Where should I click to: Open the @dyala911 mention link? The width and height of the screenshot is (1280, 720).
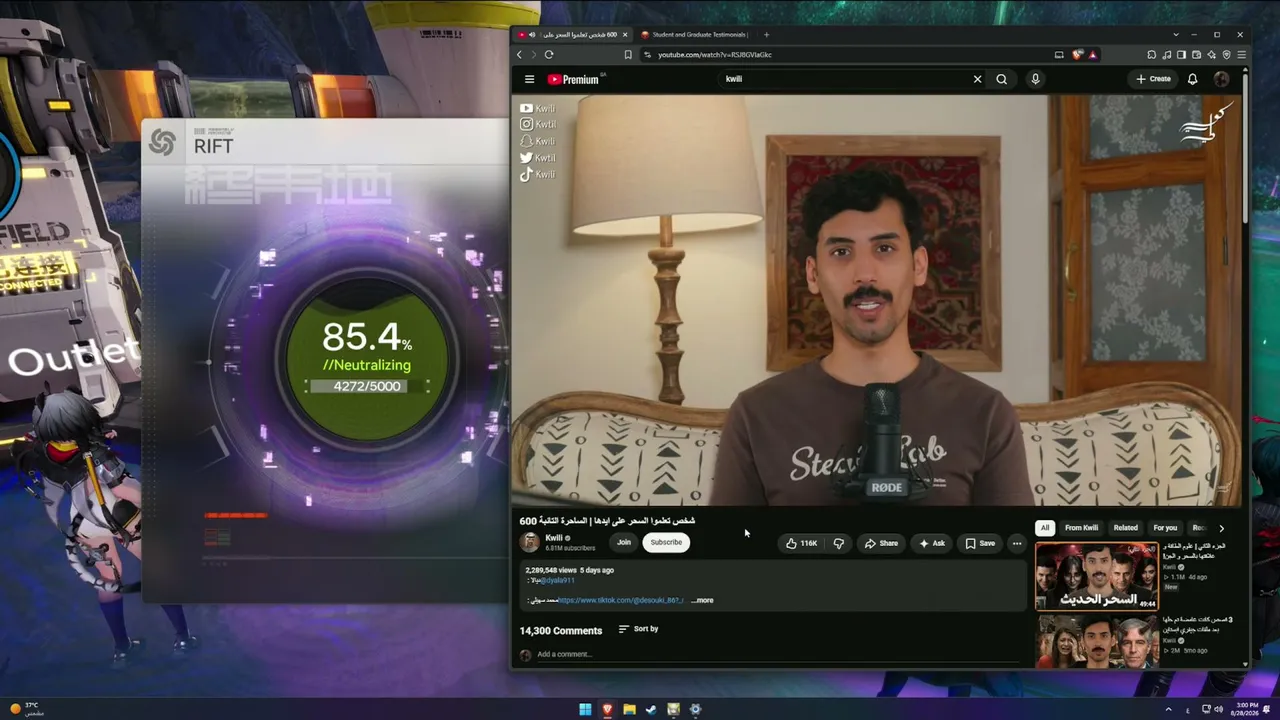(x=557, y=580)
